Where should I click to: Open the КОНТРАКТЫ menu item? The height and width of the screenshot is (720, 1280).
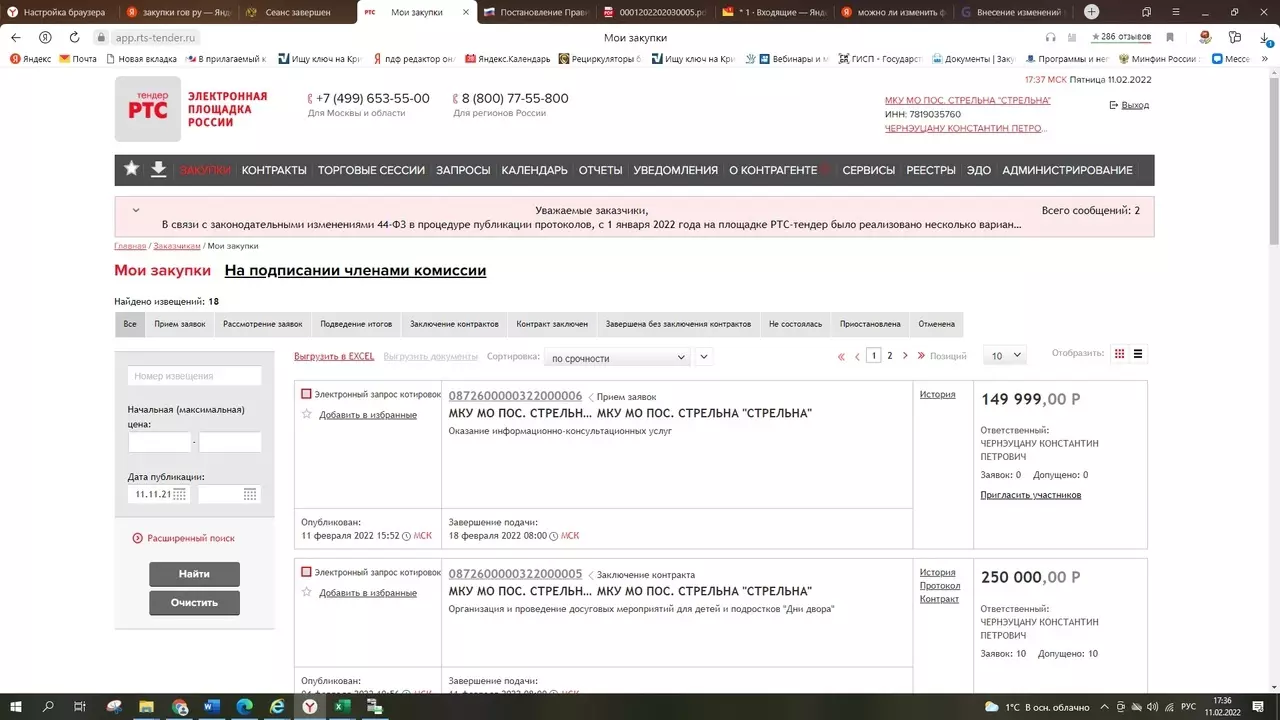point(274,170)
